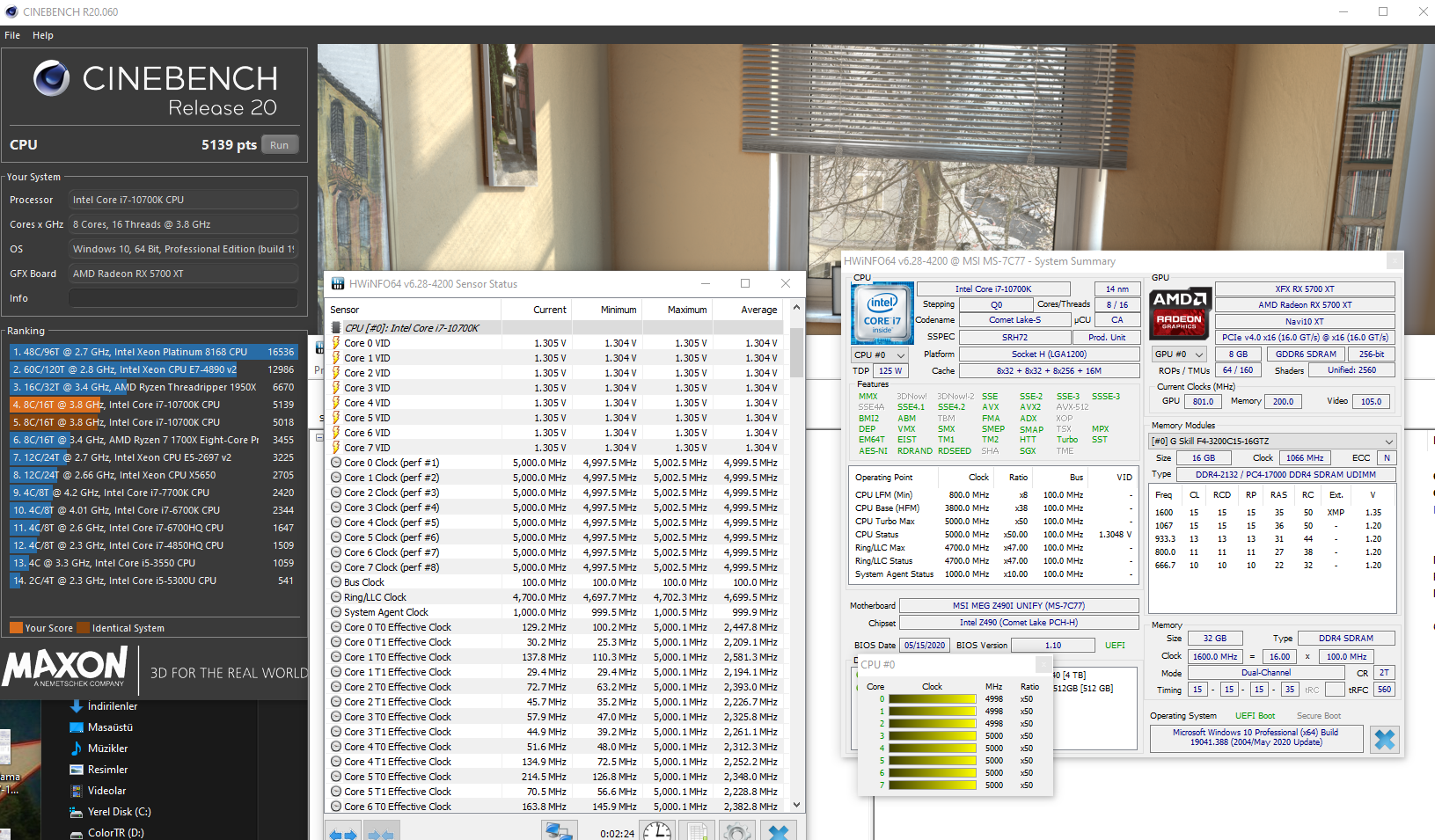Screen dimensions: 1435x840
Task: Open the GPU #0 dropdown
Action: pos(1179,354)
